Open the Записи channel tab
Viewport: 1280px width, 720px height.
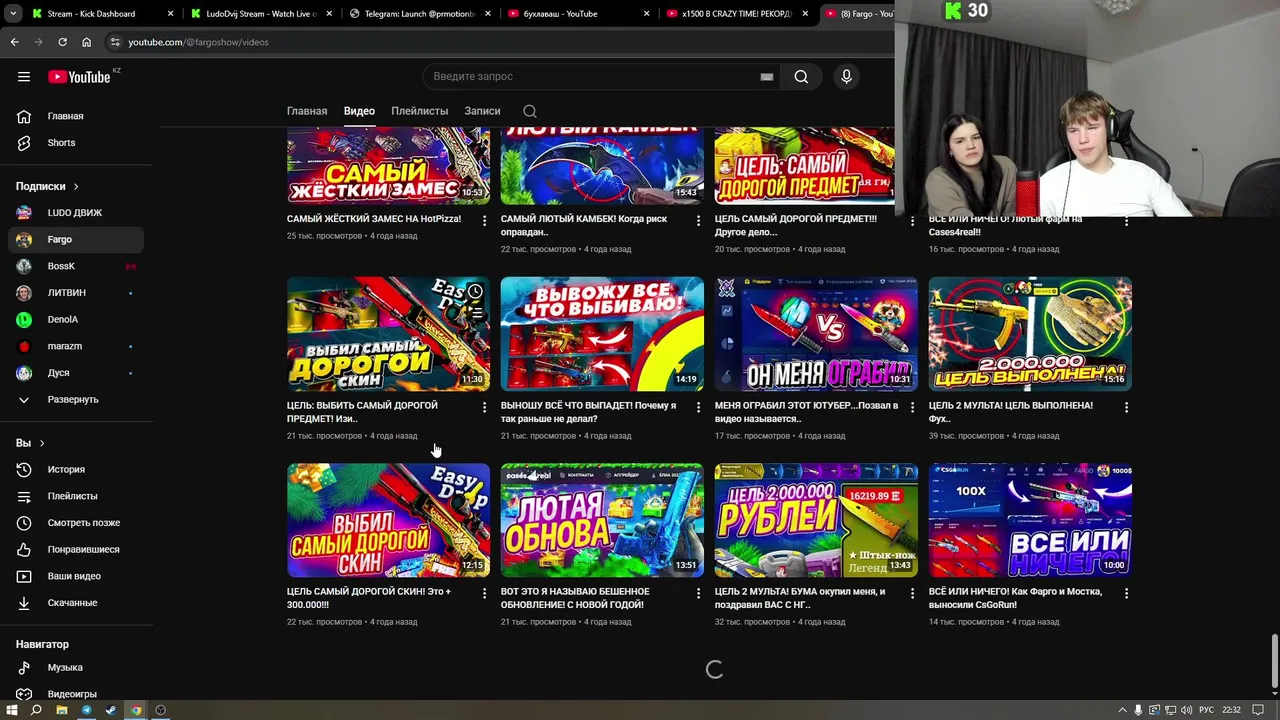click(482, 111)
